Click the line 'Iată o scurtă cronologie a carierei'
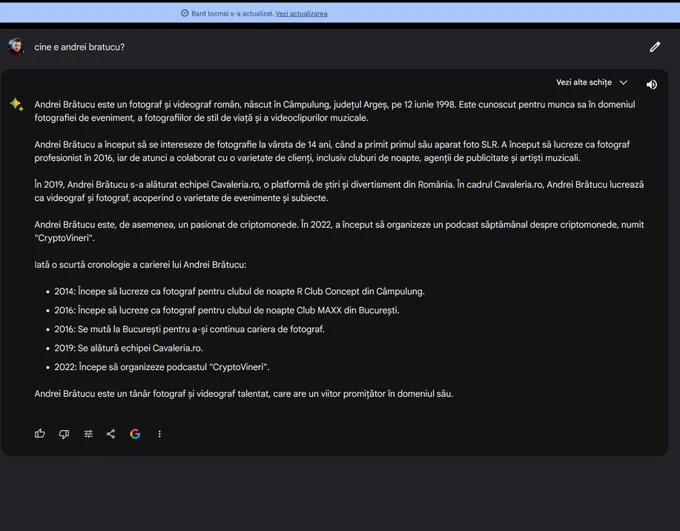680x531 pixels. point(141,265)
